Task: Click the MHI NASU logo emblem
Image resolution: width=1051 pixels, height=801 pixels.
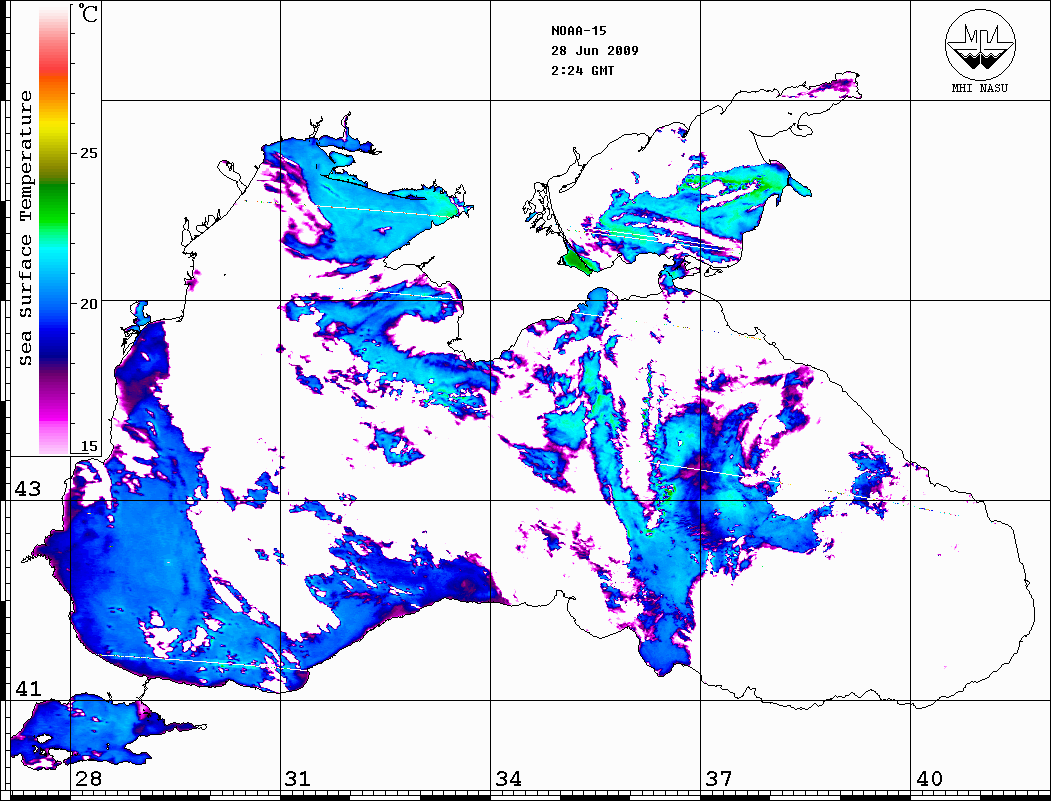Action: [980, 44]
